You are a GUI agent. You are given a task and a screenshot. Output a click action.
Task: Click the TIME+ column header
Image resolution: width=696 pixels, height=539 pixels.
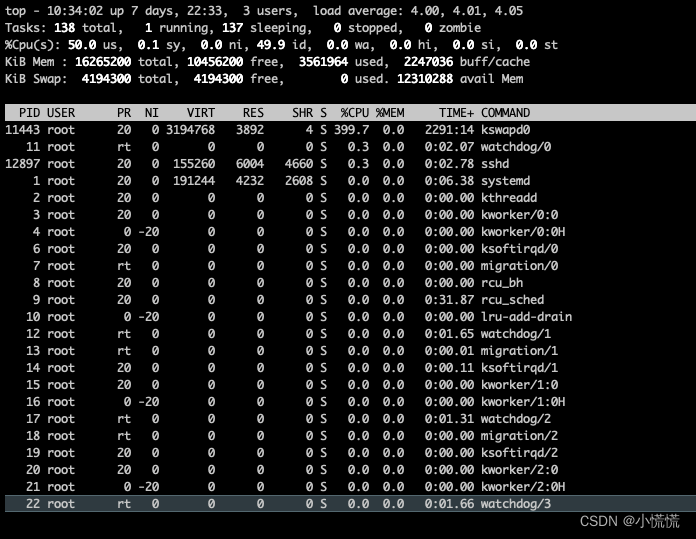coord(456,113)
